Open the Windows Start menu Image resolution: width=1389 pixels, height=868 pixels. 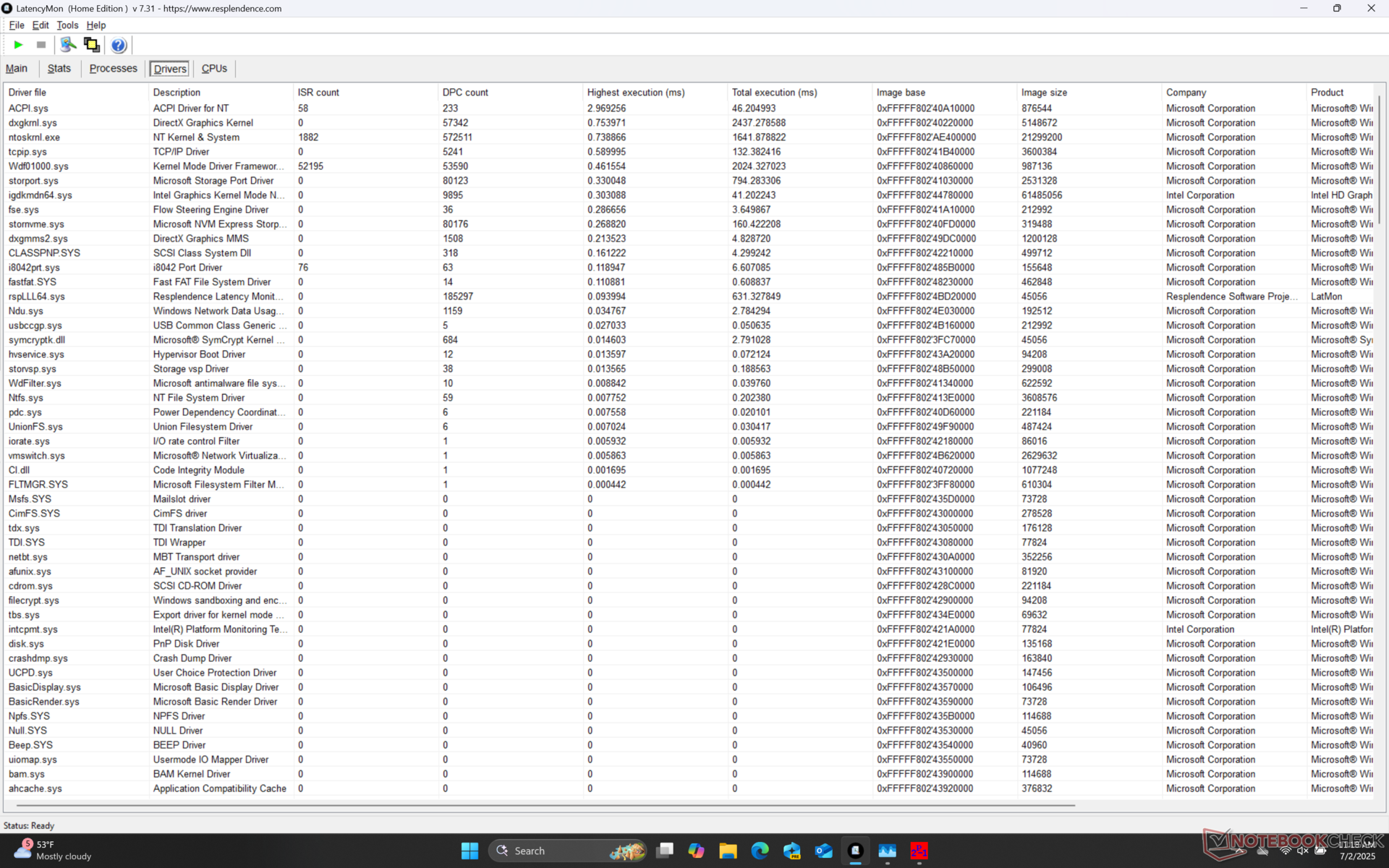click(x=470, y=851)
